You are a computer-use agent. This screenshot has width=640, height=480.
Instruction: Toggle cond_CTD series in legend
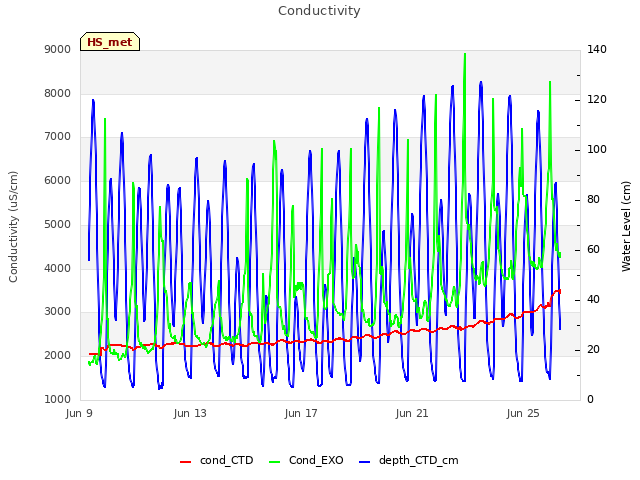click(217, 460)
